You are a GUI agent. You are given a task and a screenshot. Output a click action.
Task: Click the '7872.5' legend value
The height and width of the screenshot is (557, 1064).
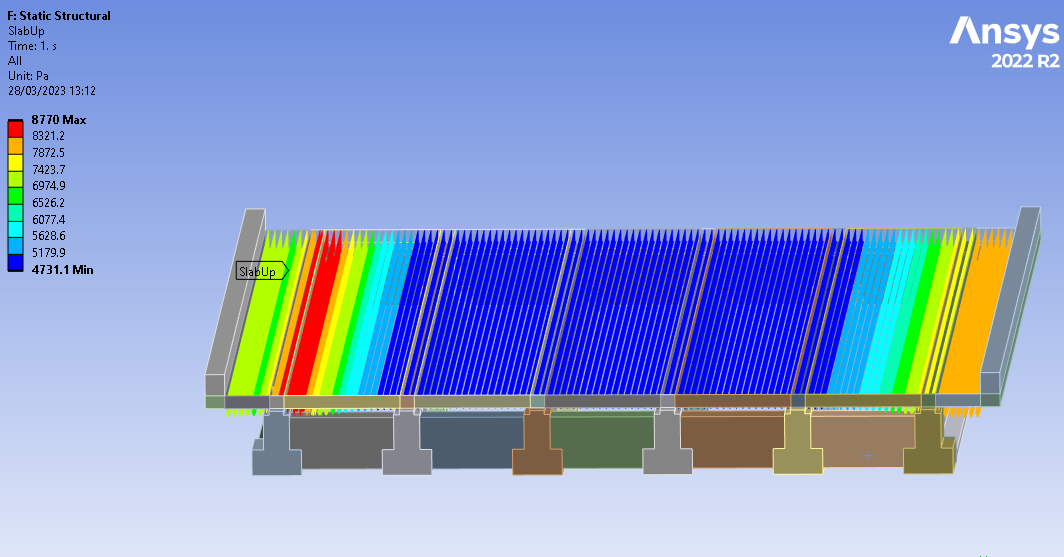[x=48, y=153]
